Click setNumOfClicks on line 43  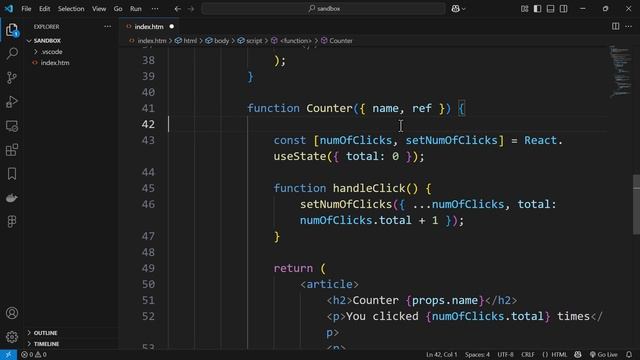(452, 140)
